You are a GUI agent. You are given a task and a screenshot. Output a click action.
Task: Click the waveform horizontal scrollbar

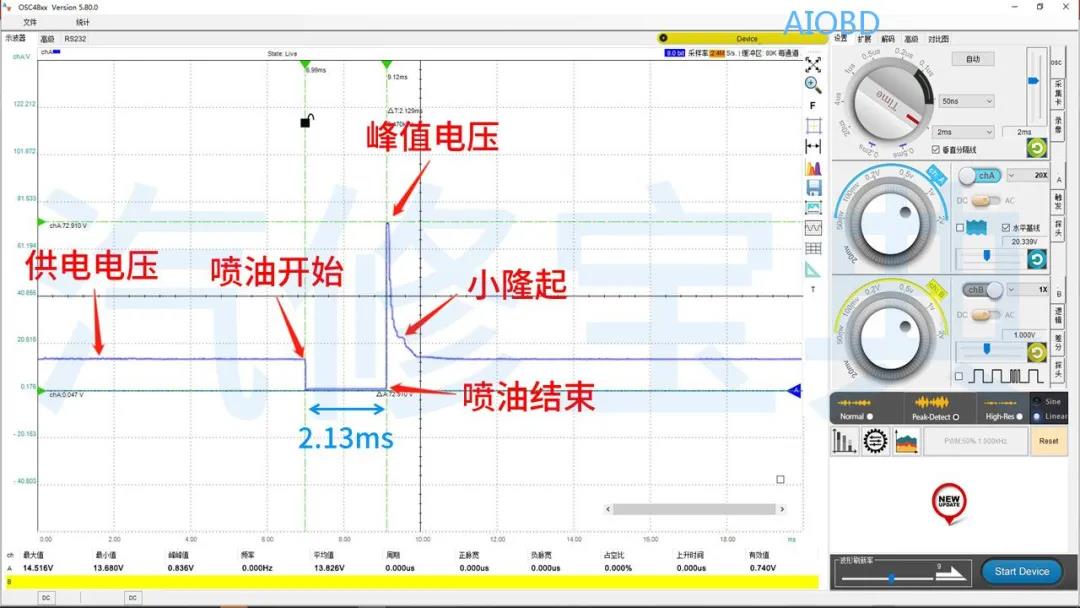694,509
